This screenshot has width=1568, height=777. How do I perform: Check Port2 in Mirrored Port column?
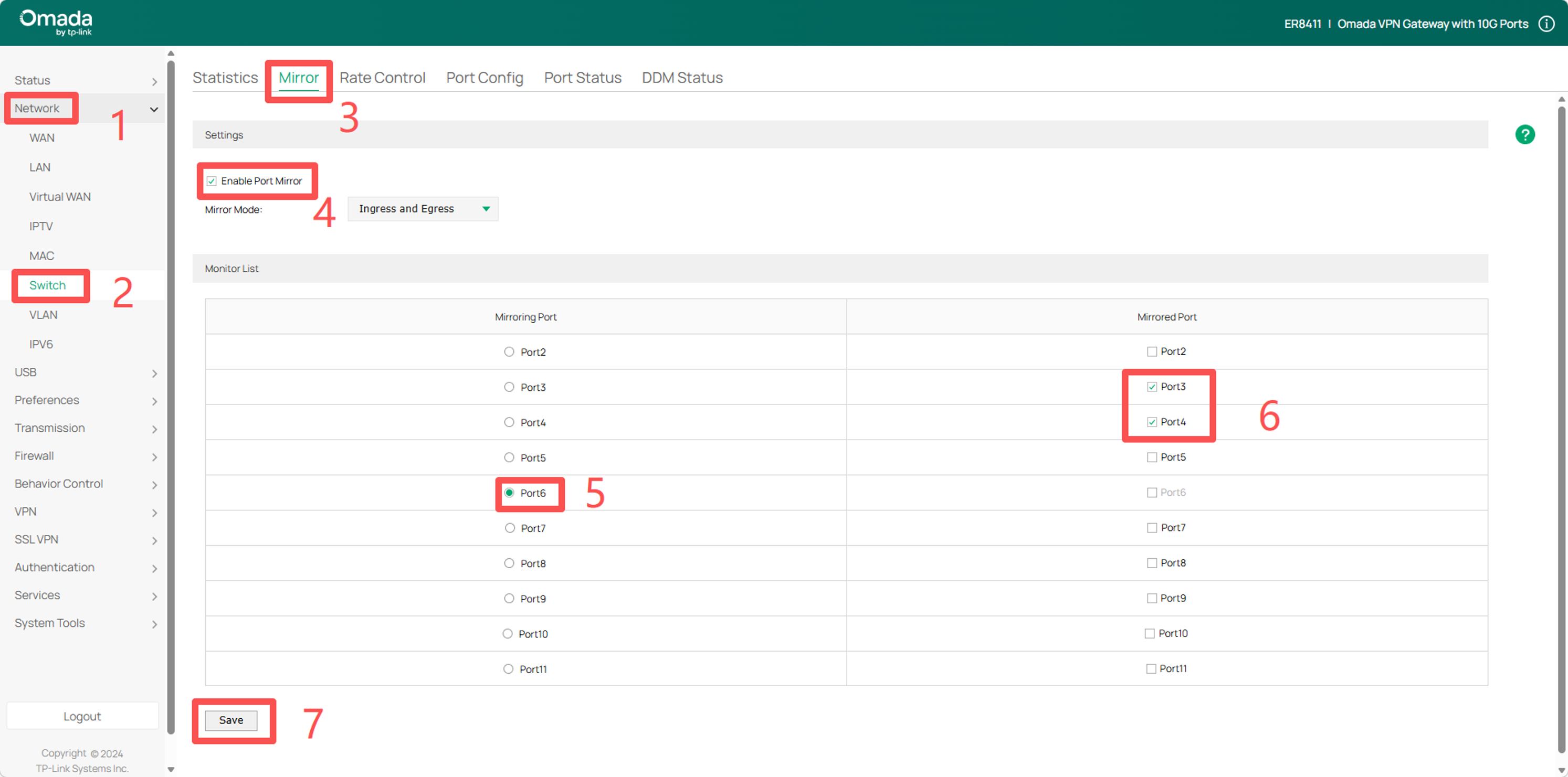click(1152, 352)
